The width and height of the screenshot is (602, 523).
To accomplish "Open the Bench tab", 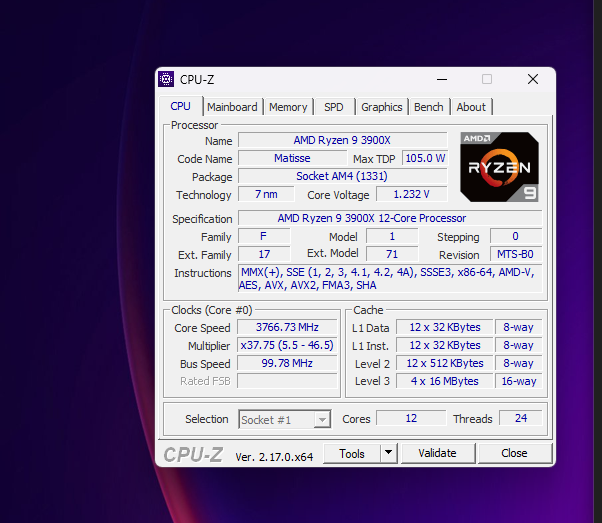I will click(x=428, y=107).
